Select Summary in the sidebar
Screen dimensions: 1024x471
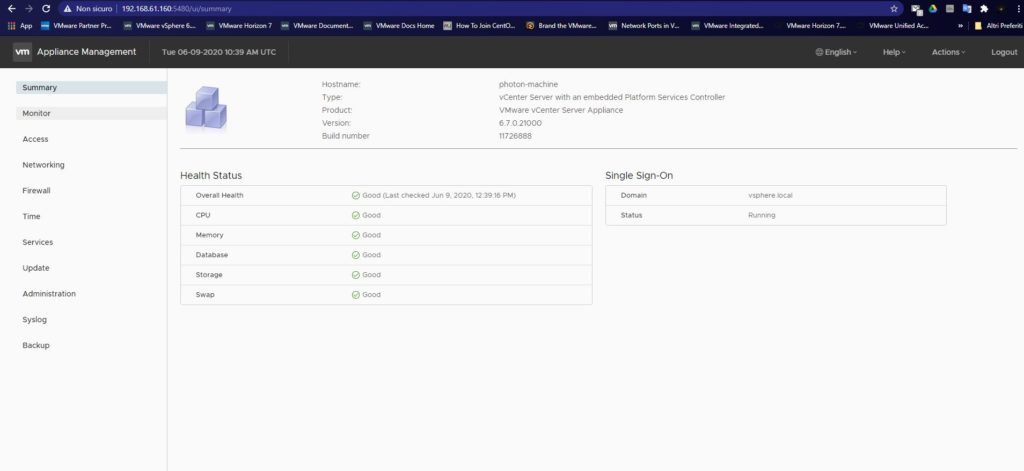pyautogui.click(x=91, y=88)
